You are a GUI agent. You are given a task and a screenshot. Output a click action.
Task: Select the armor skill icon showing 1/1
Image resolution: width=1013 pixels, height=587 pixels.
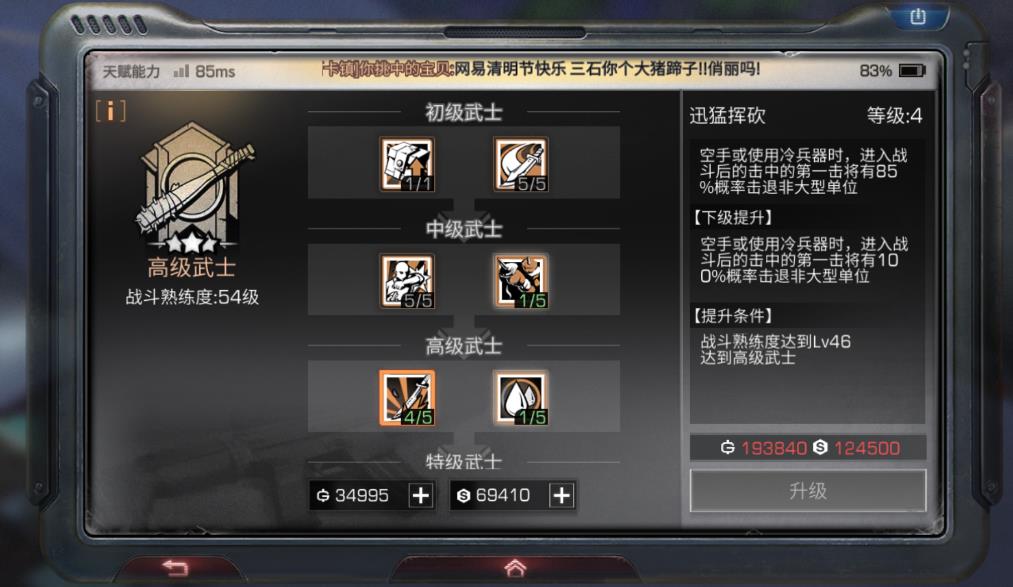407,165
